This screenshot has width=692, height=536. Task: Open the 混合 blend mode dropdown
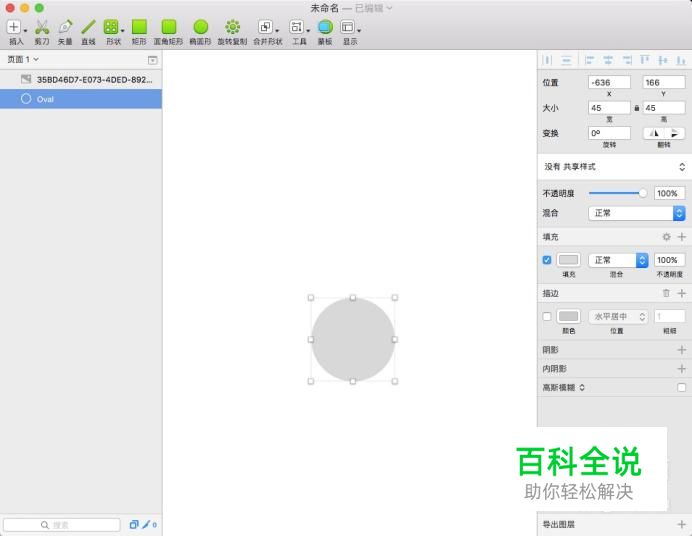(636, 213)
